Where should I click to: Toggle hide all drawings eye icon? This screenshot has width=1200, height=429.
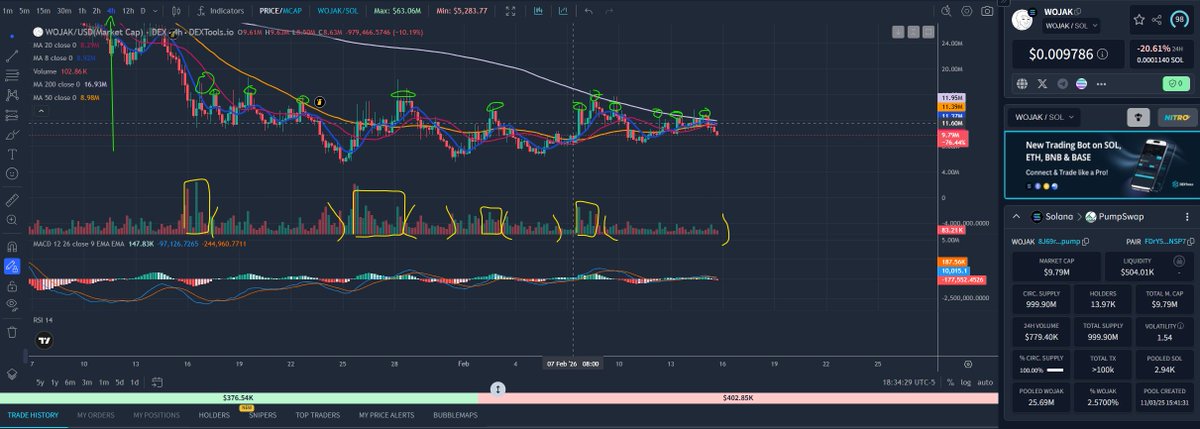(12, 306)
